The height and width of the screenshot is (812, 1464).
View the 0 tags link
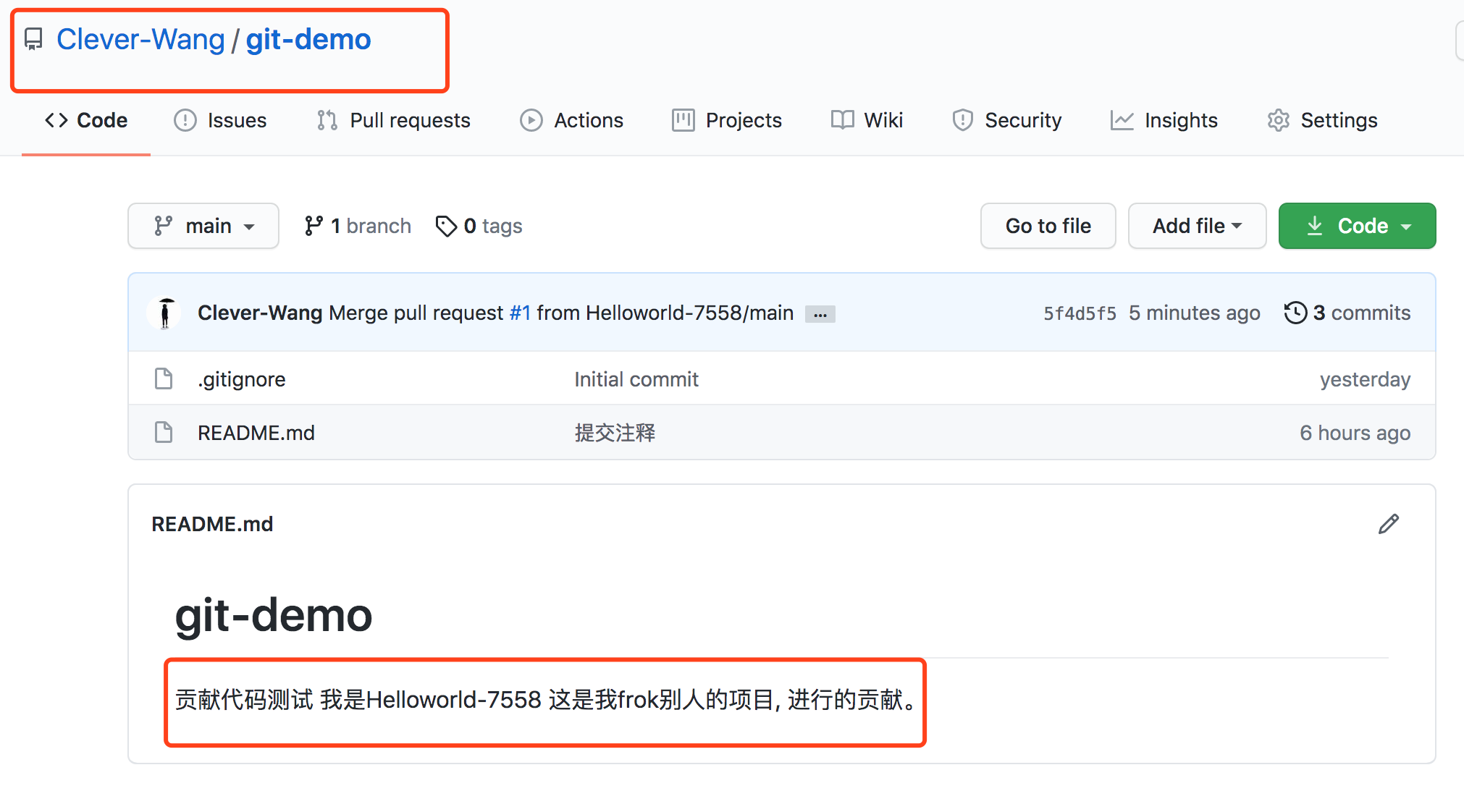(479, 226)
